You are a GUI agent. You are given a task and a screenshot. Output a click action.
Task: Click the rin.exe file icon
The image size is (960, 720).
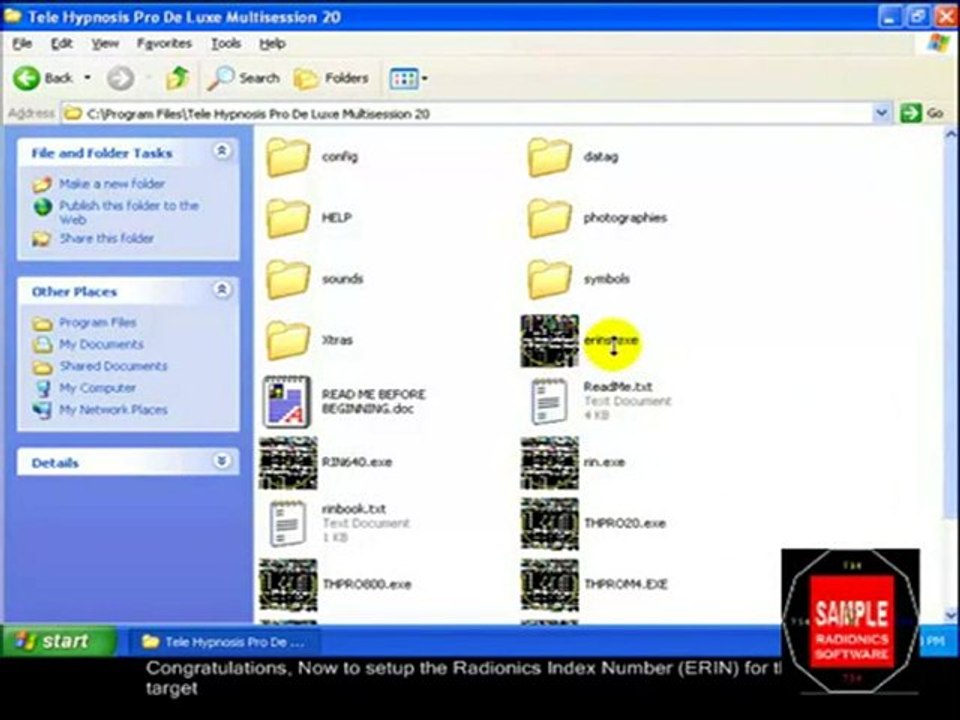tap(549, 462)
